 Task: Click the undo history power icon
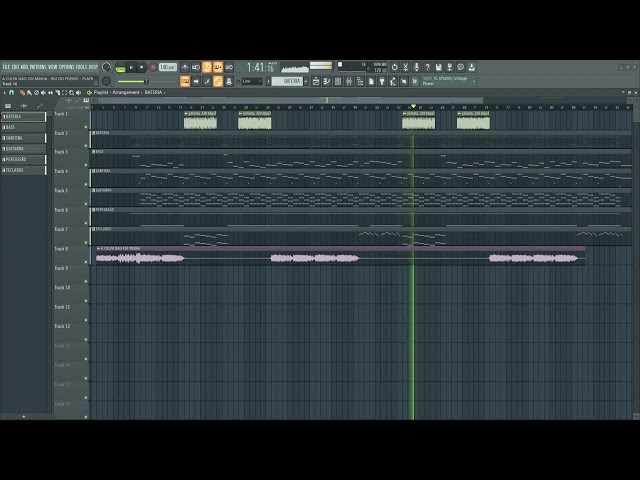pyautogui.click(x=395, y=67)
